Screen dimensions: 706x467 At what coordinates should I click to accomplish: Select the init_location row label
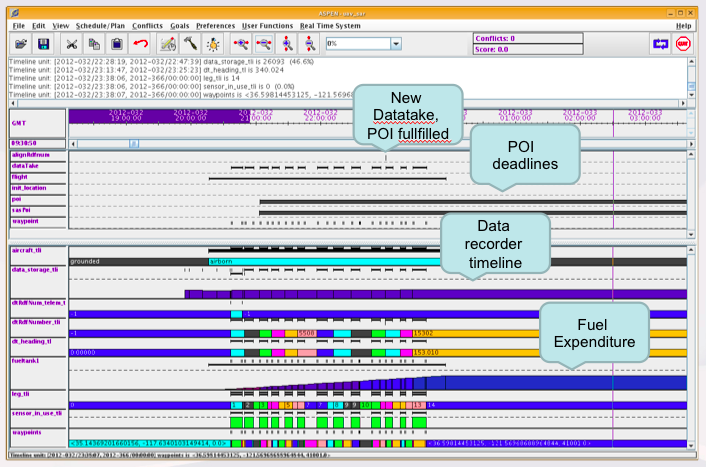pyautogui.click(x=38, y=189)
